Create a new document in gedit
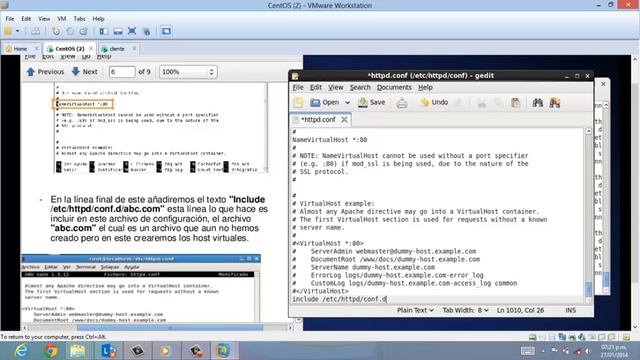Screen dimensions: 640x360 [x=299, y=102]
